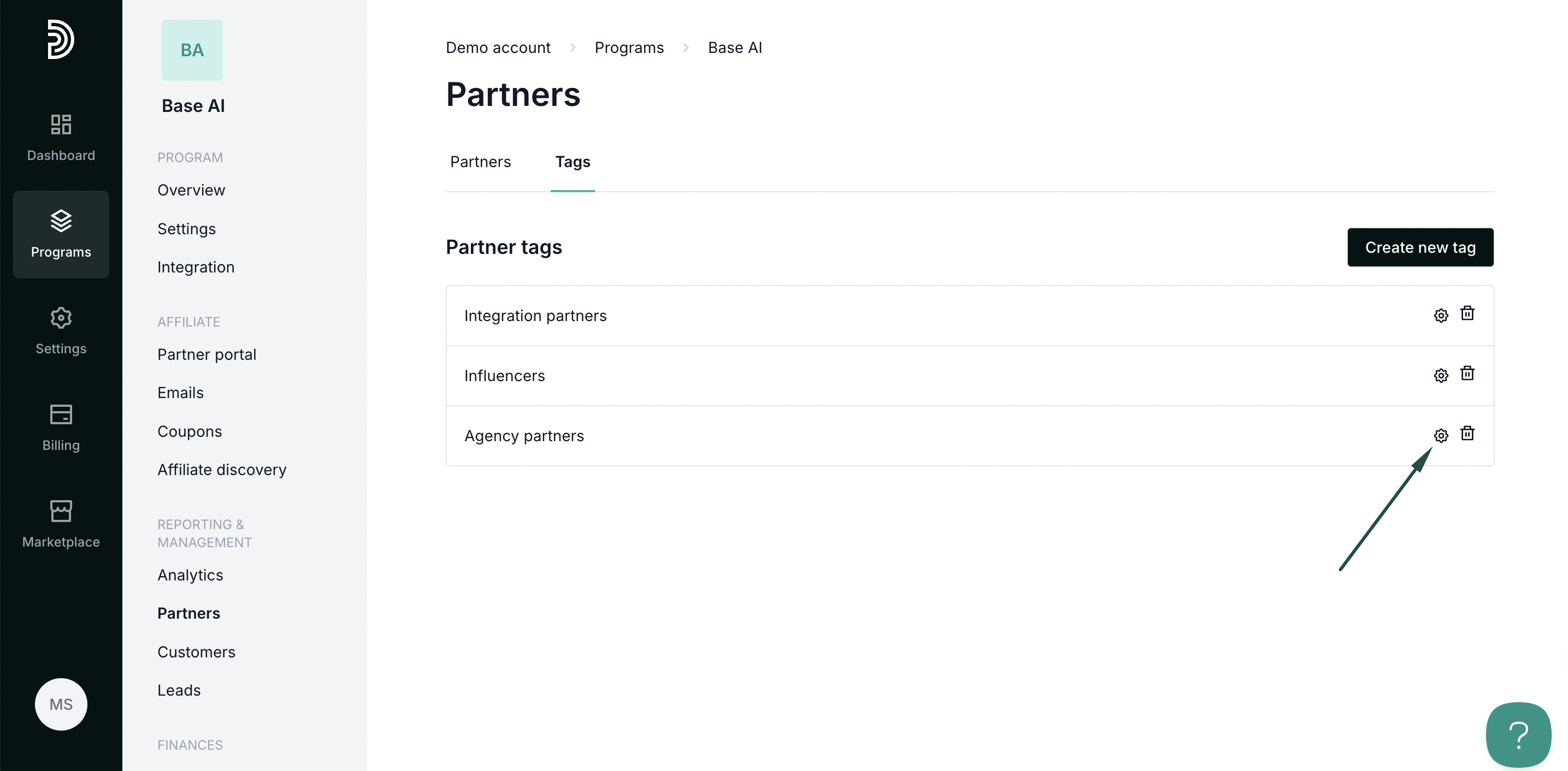Screen dimensions: 1568x771
Task: Open the Dashboard from sidebar
Action: [61, 138]
